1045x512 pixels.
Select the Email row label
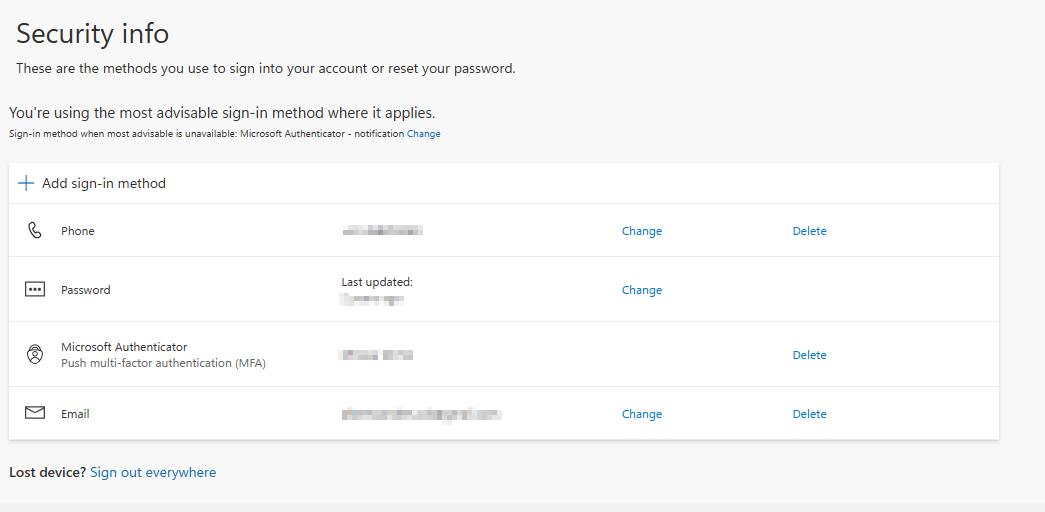(75, 414)
